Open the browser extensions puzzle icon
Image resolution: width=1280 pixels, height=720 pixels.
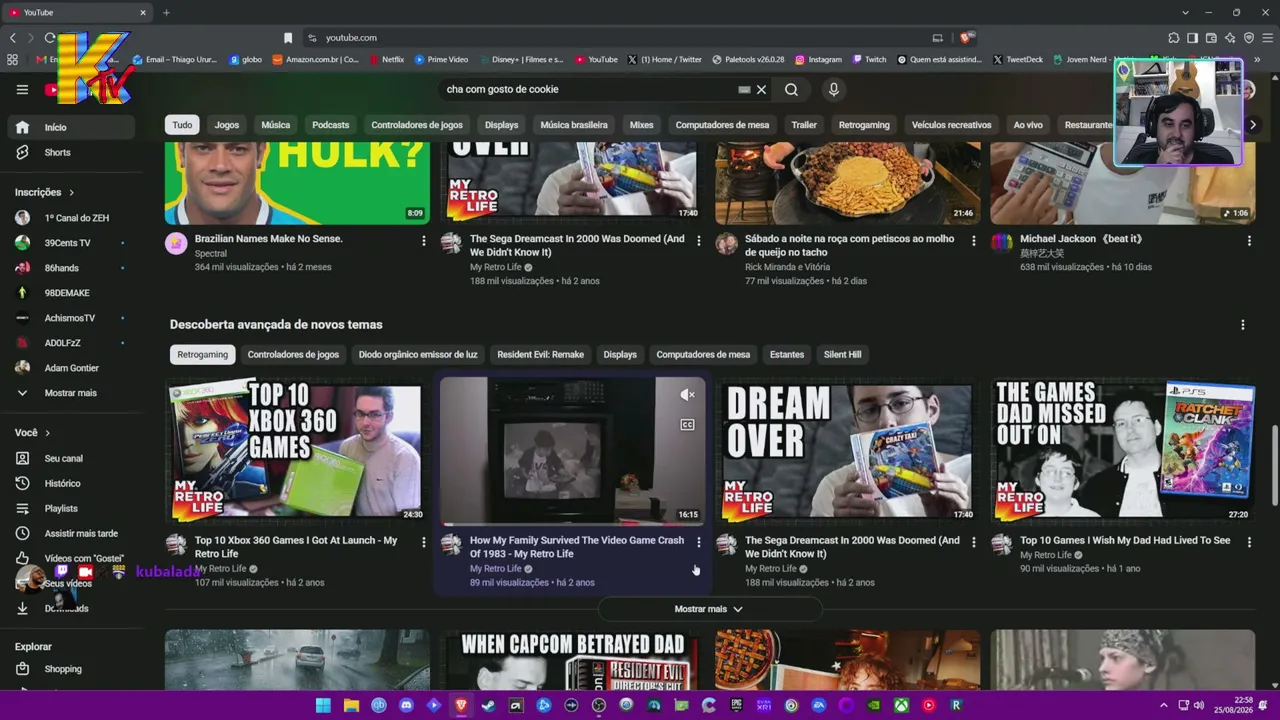point(1174,38)
